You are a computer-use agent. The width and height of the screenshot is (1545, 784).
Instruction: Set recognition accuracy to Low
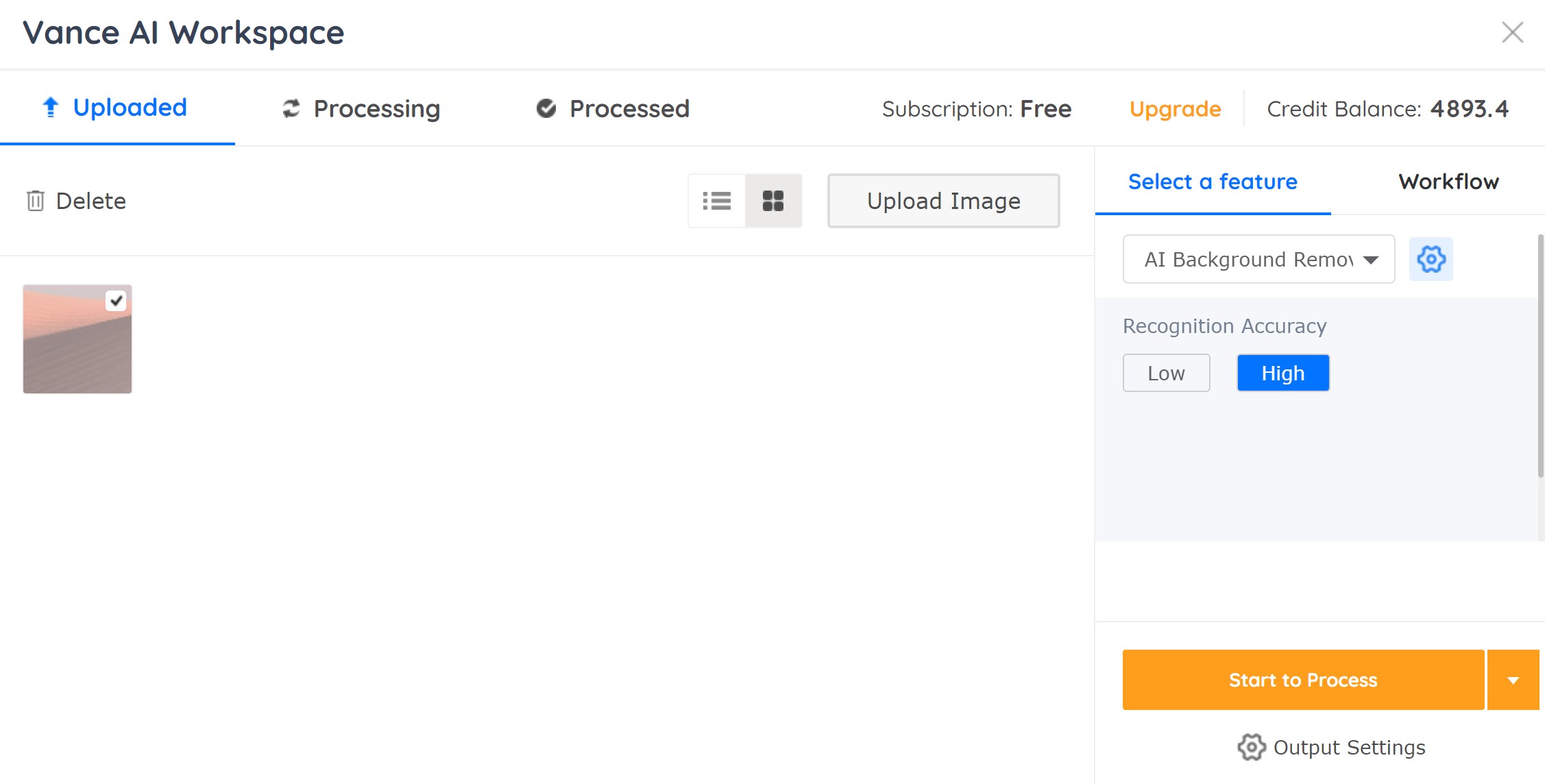[x=1166, y=373]
